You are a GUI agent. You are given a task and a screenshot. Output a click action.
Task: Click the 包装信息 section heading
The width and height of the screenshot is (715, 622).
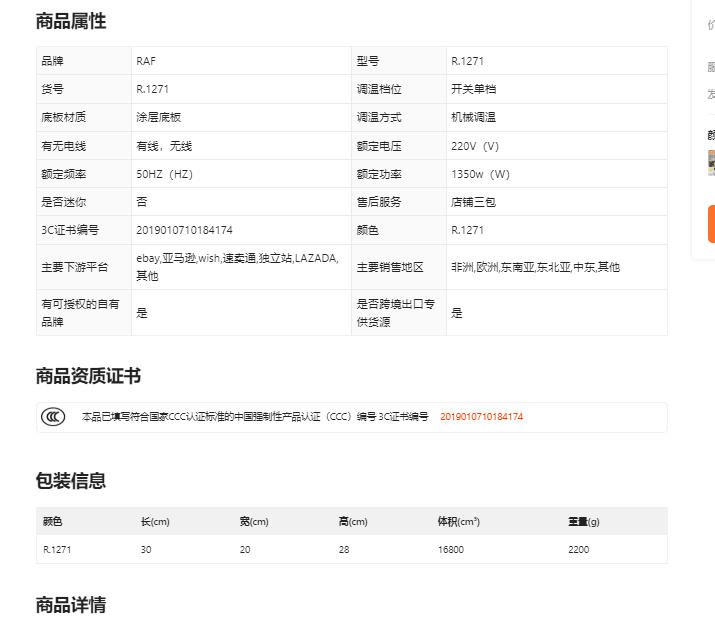[71, 481]
